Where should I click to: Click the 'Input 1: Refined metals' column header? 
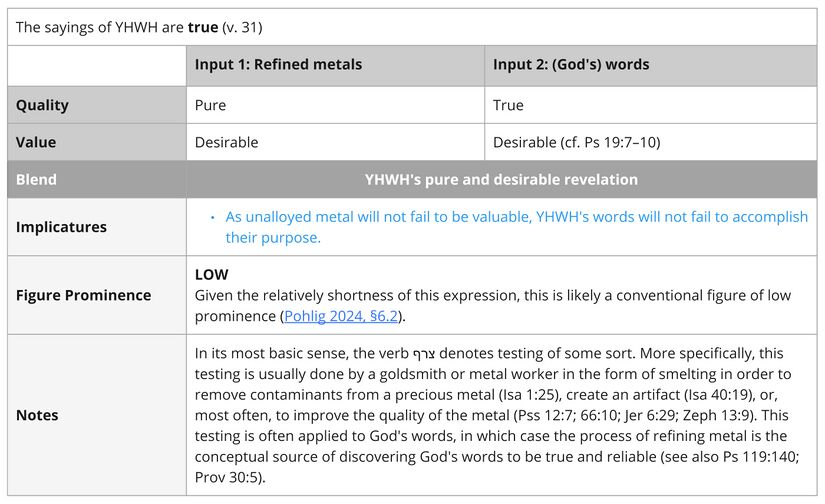point(278,65)
